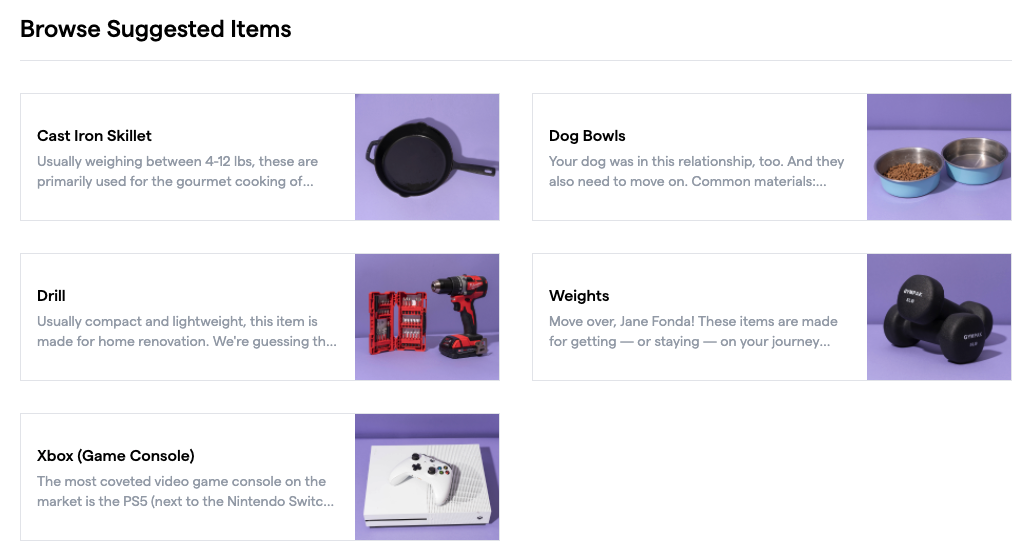Image resolution: width=1032 pixels, height=555 pixels.
Task: Click the cast iron skillet photo thumbnail
Action: click(427, 157)
